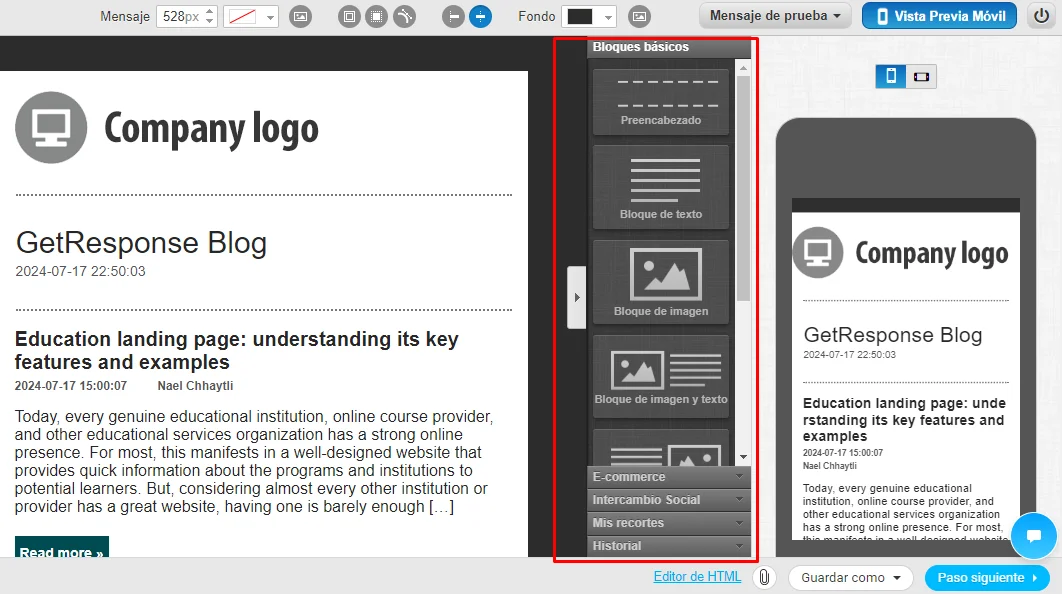
Task: Select the left-align message toggle
Action: pos(453,16)
